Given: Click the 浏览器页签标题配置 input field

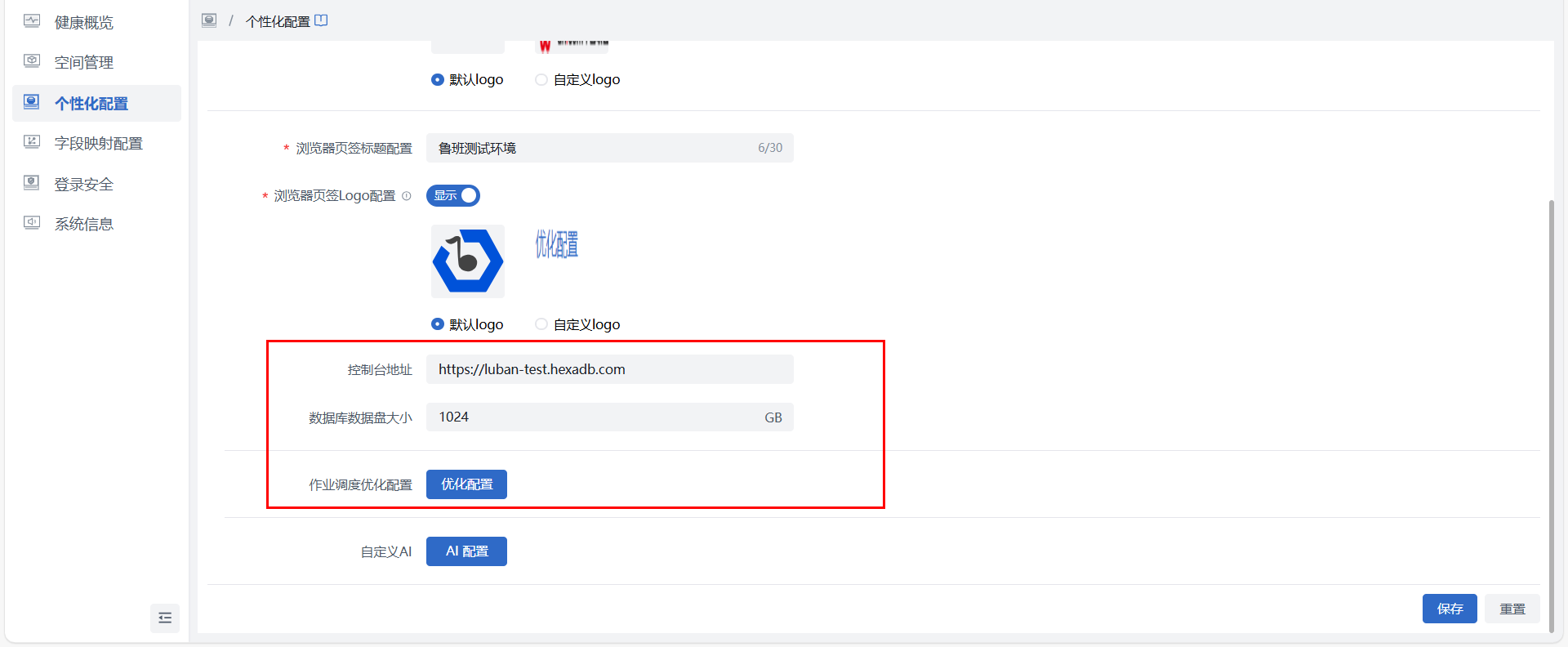Looking at the screenshot, I should click(610, 148).
